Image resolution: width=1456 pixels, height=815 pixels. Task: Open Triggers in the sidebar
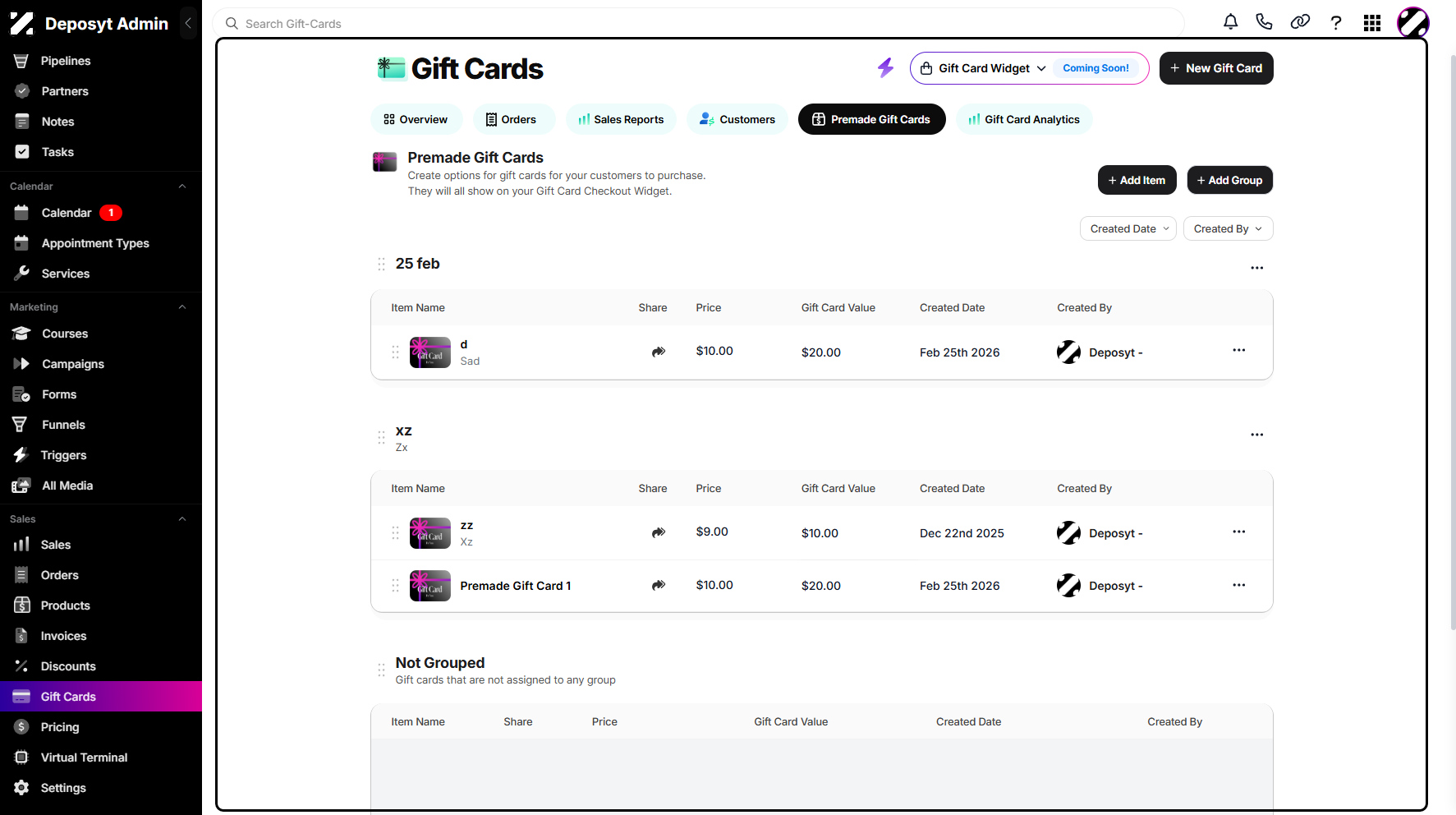[101, 455]
